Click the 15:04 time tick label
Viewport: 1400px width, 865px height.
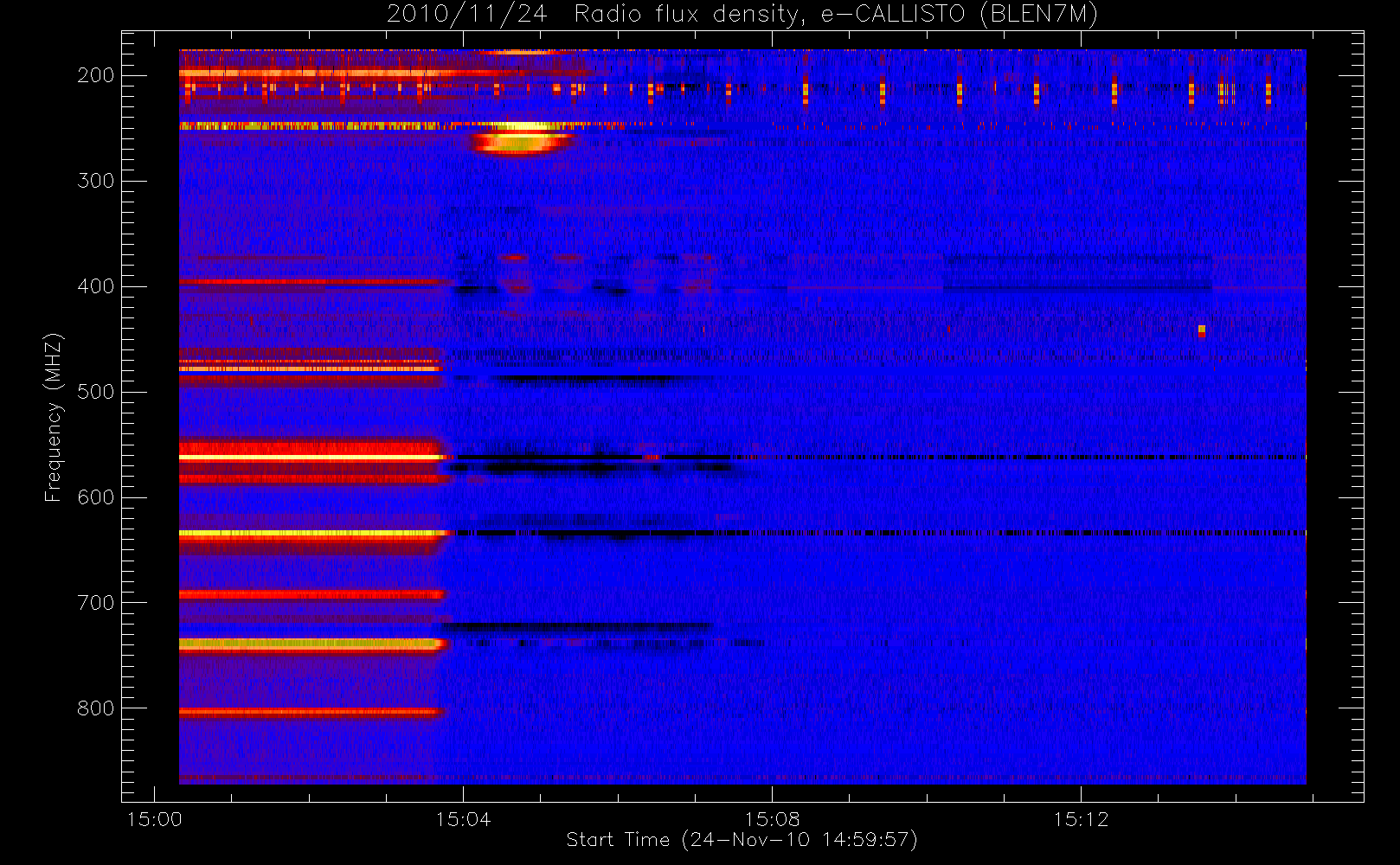(463, 819)
